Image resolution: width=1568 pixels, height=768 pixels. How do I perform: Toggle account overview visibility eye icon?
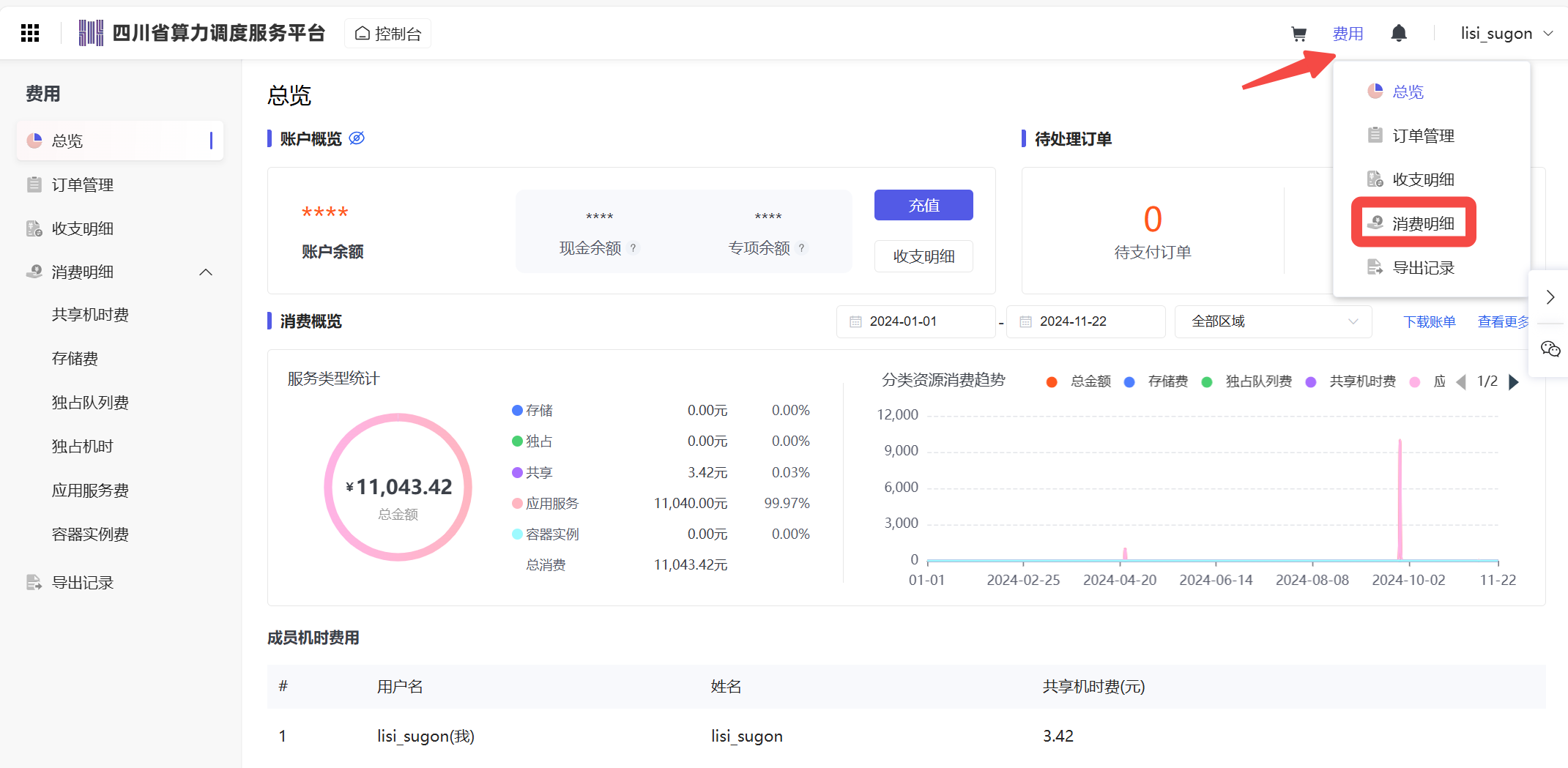[x=357, y=138]
